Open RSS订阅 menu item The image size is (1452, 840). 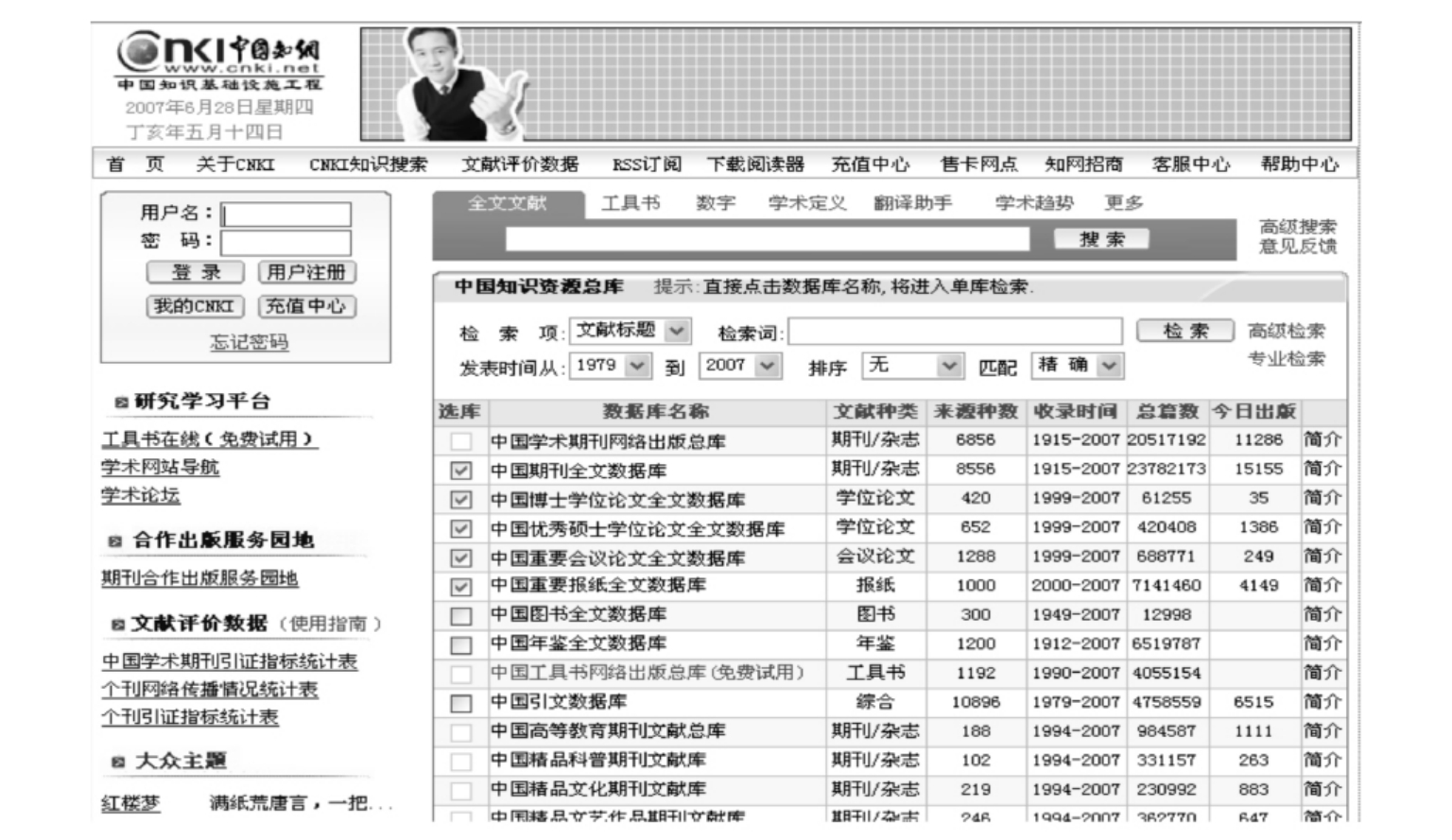646,164
